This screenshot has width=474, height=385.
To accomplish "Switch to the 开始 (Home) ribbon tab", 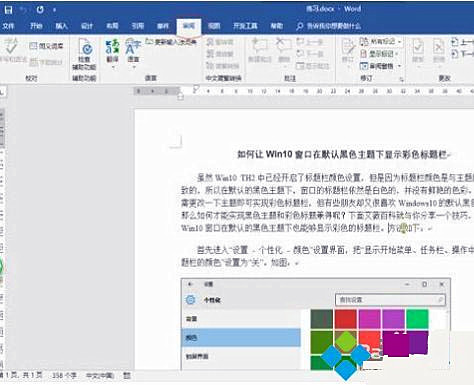I will coord(36,26).
